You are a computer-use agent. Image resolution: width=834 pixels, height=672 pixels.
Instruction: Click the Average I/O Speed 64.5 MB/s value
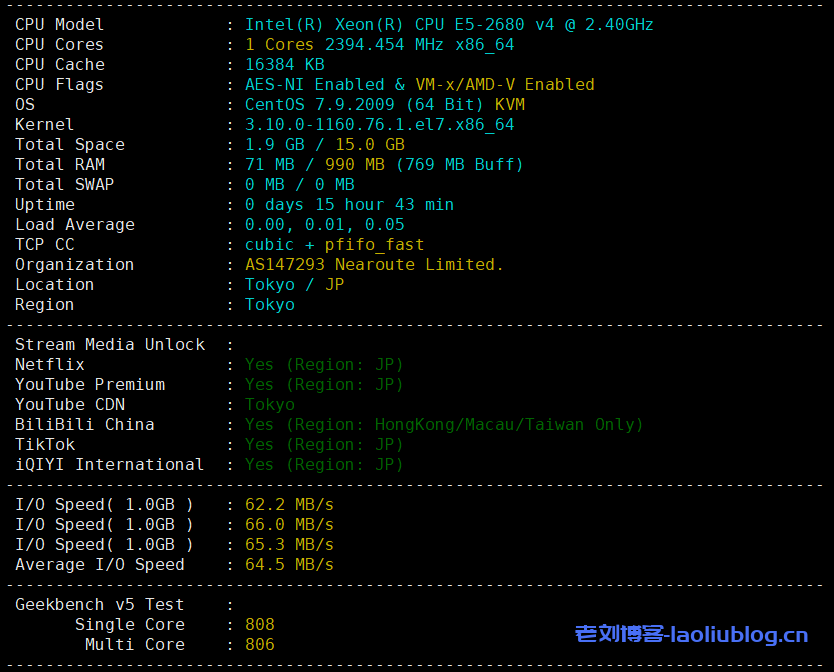tap(289, 564)
